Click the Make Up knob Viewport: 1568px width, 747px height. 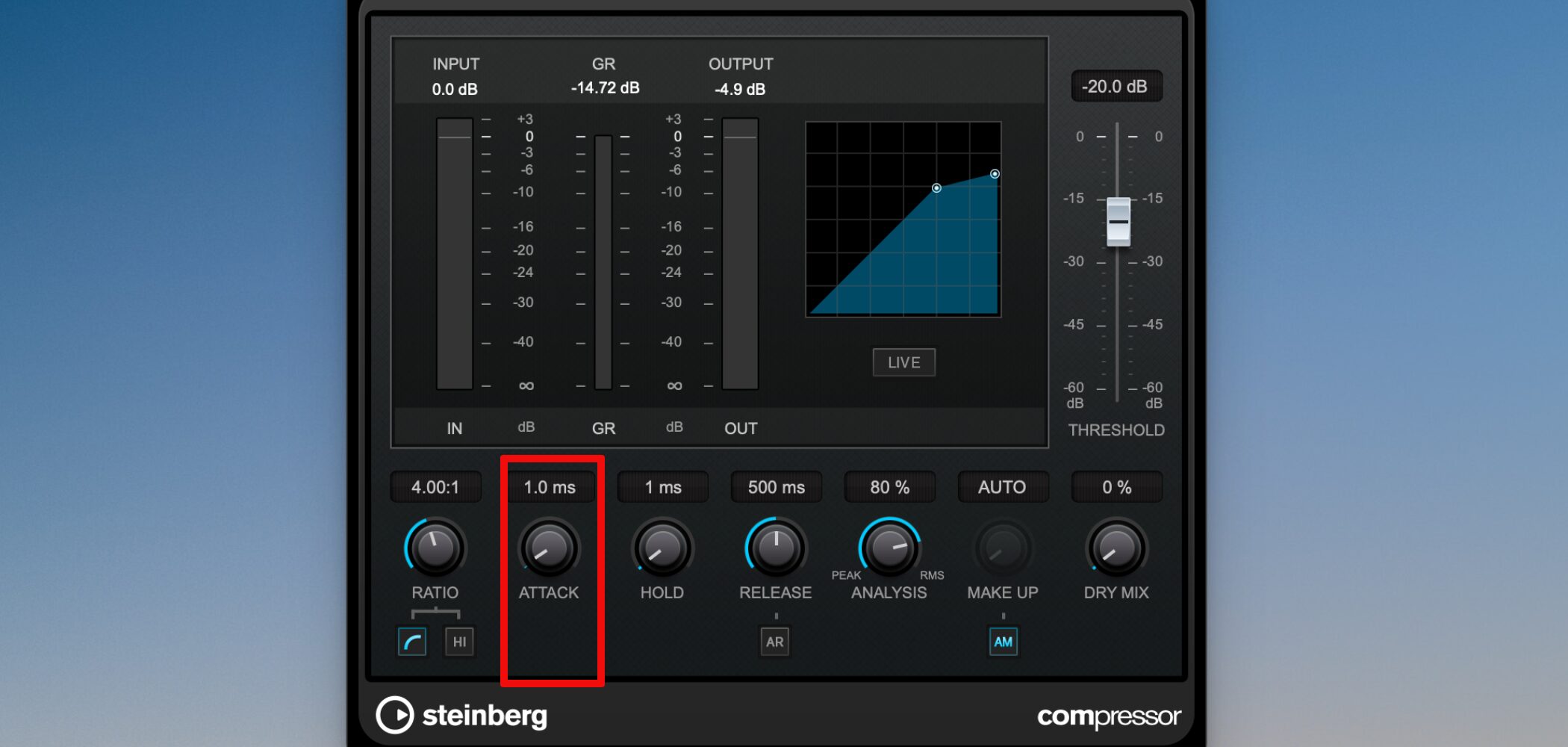coord(1003,548)
